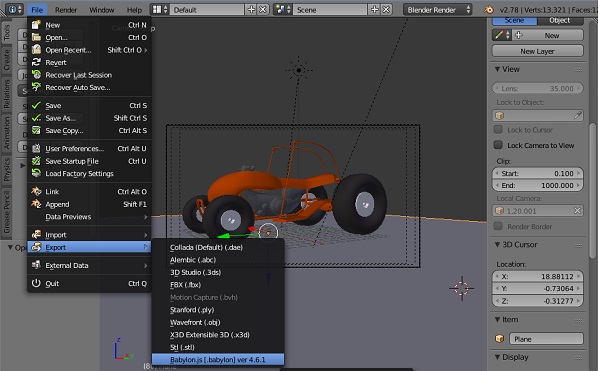598x371 pixels.
Task: Click the Link icon in File menu
Action: coord(36,191)
